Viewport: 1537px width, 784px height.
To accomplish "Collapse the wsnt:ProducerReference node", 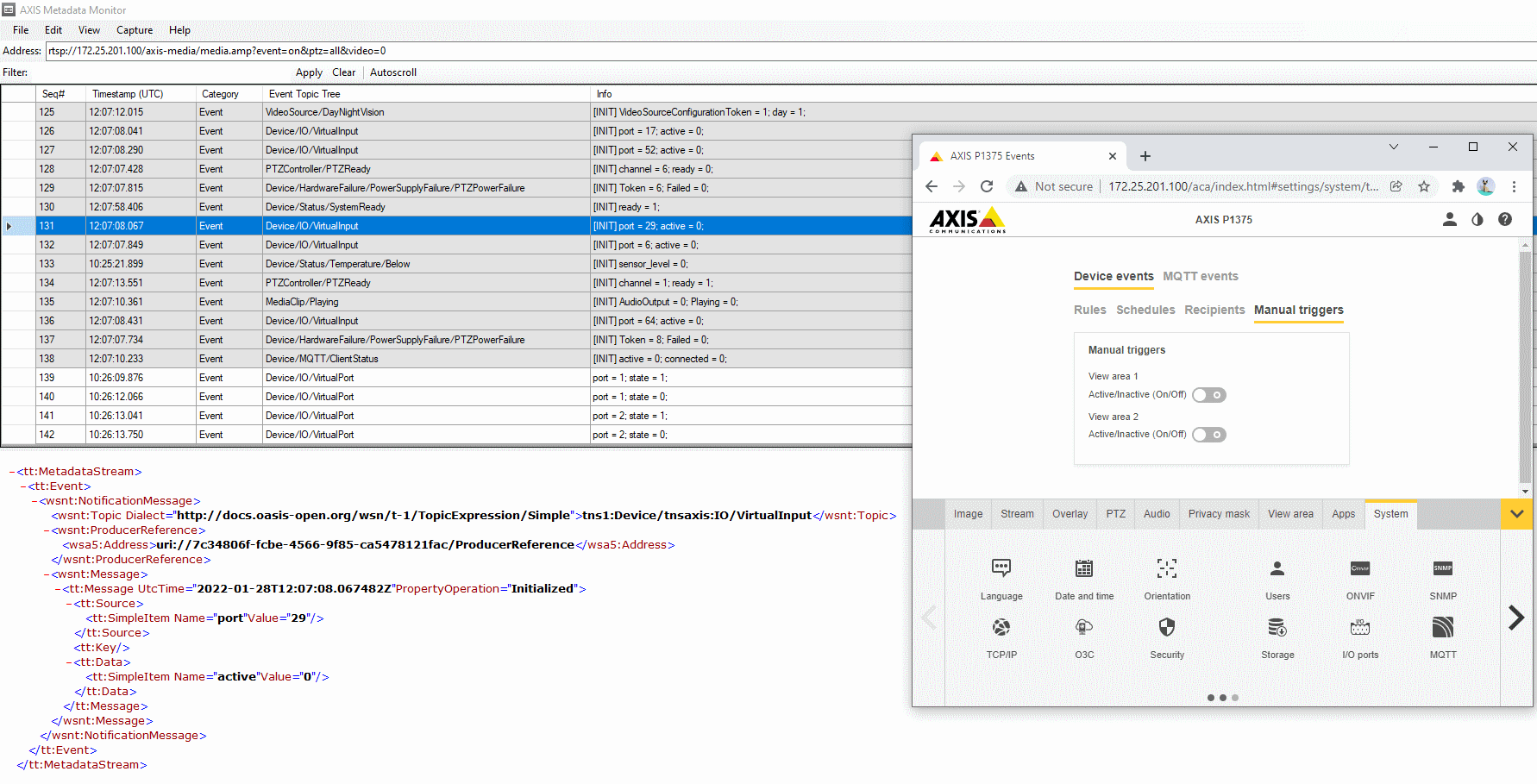I will pos(47,530).
